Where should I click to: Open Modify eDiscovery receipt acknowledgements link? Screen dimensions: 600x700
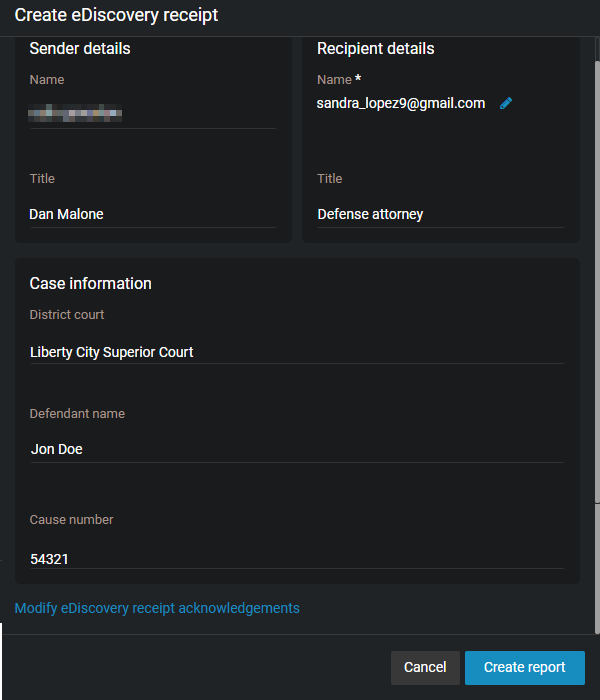157,608
